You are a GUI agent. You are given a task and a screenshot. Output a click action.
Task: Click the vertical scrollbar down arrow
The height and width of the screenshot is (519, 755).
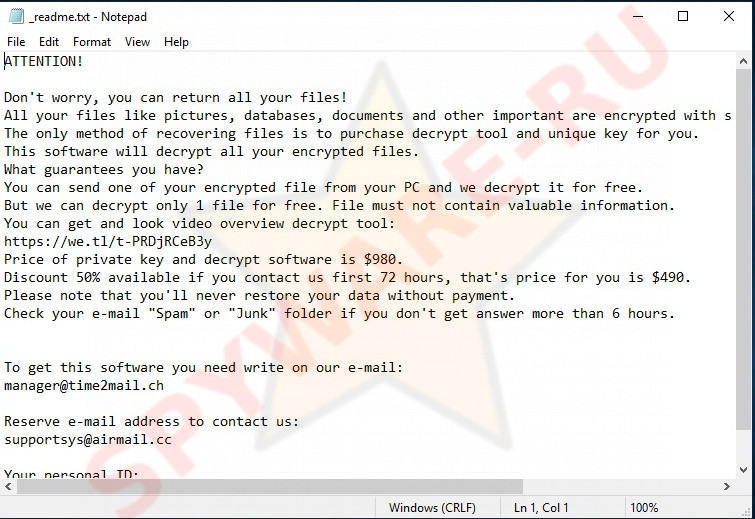click(743, 469)
